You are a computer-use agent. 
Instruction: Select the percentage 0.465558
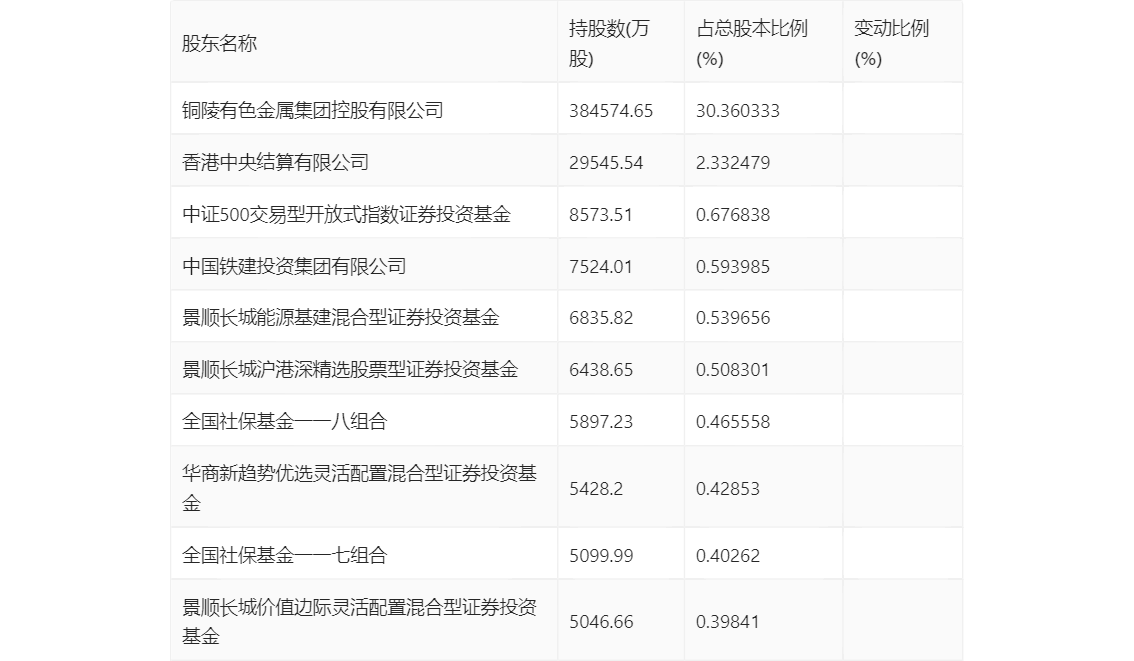pyautogui.click(x=733, y=422)
